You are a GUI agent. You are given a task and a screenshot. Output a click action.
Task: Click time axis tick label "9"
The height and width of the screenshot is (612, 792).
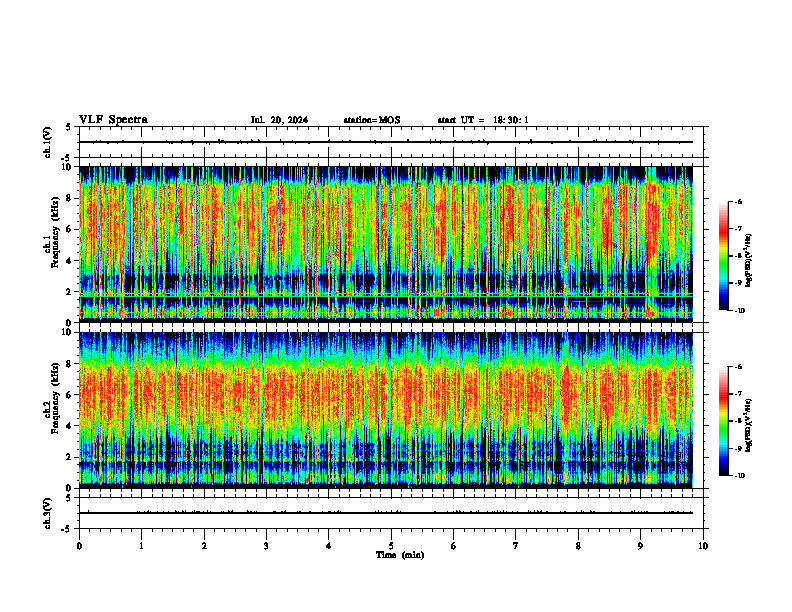(x=640, y=546)
